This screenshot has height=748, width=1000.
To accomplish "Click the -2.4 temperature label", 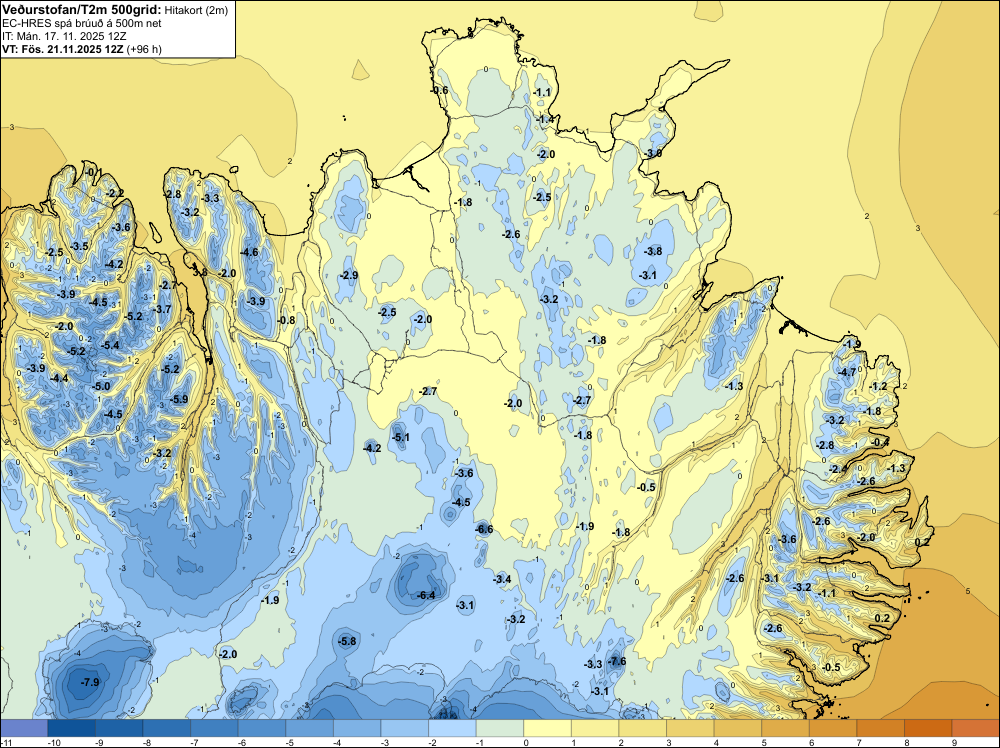I will coord(839,469).
